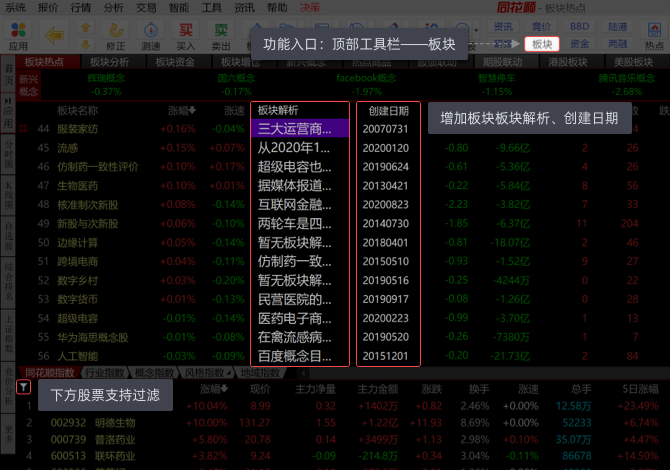Click the up arrow toolbar icon
The height and width of the screenshot is (470, 670).
(x=85, y=27)
